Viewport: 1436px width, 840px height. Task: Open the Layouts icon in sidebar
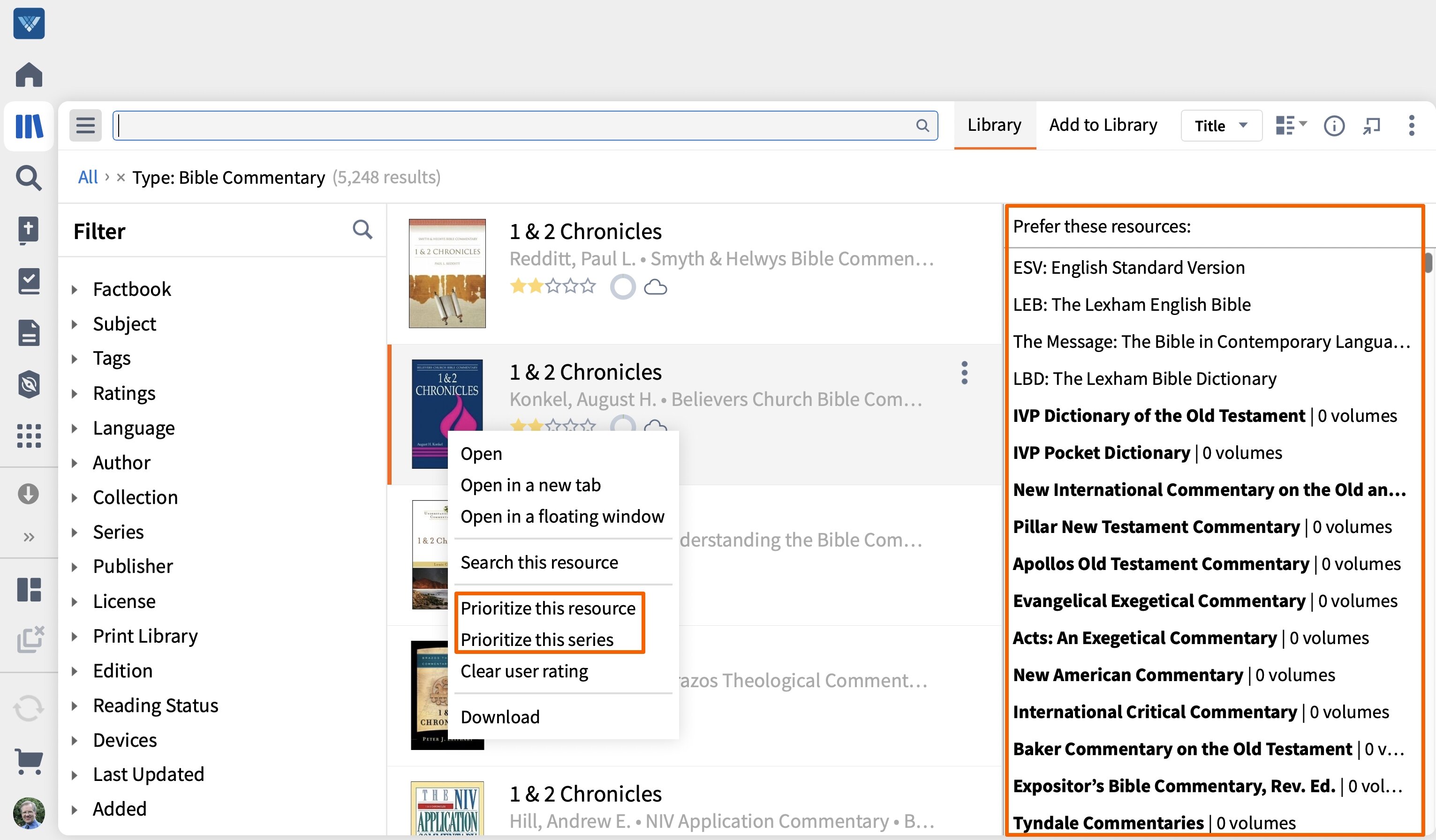[29, 589]
